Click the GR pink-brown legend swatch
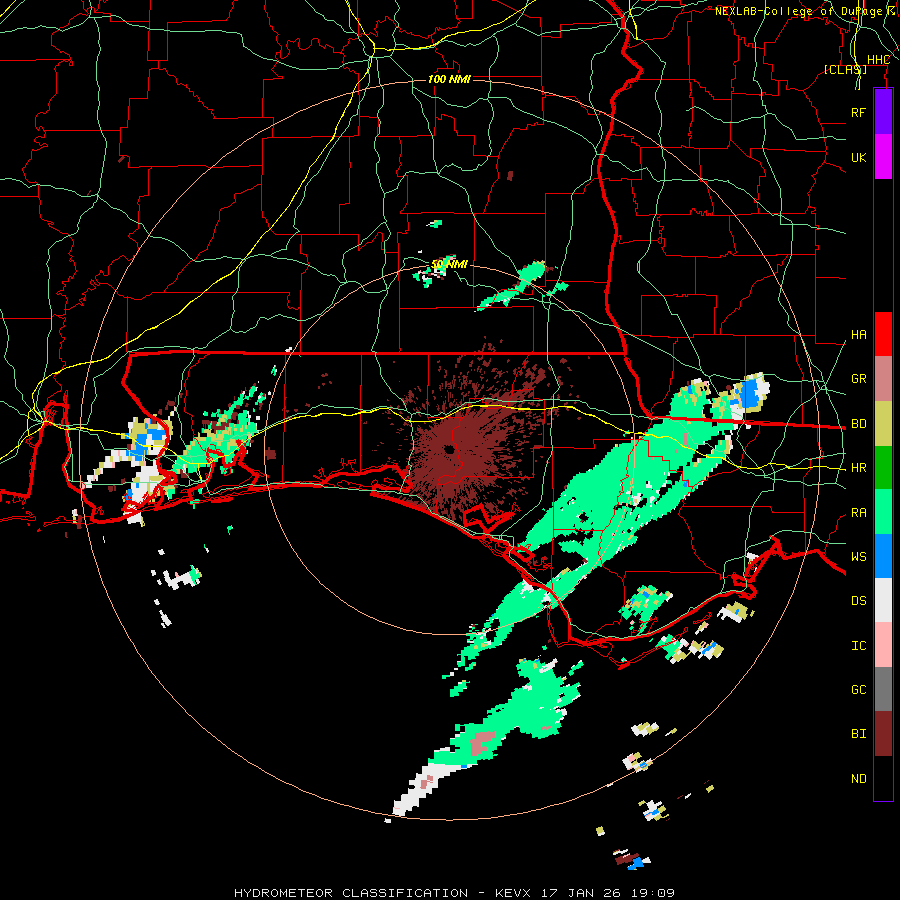This screenshot has height=900, width=900. (883, 379)
